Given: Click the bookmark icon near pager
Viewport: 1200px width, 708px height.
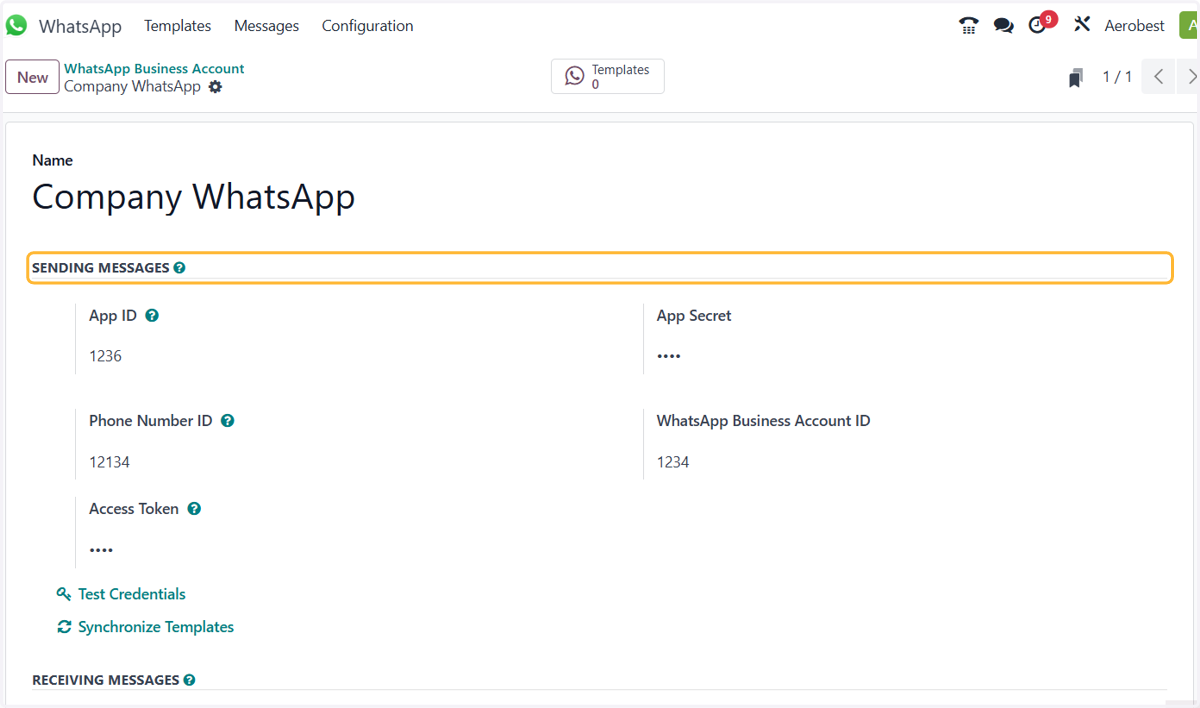Looking at the screenshot, I should pyautogui.click(x=1076, y=77).
